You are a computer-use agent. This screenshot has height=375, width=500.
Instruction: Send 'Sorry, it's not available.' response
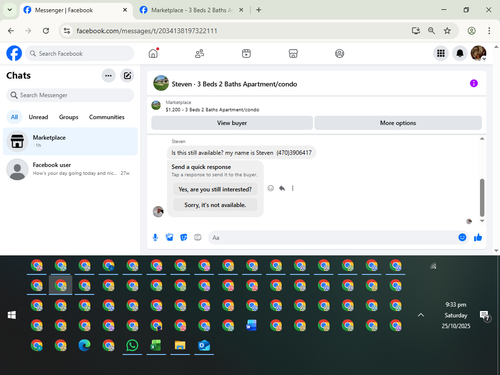215,205
